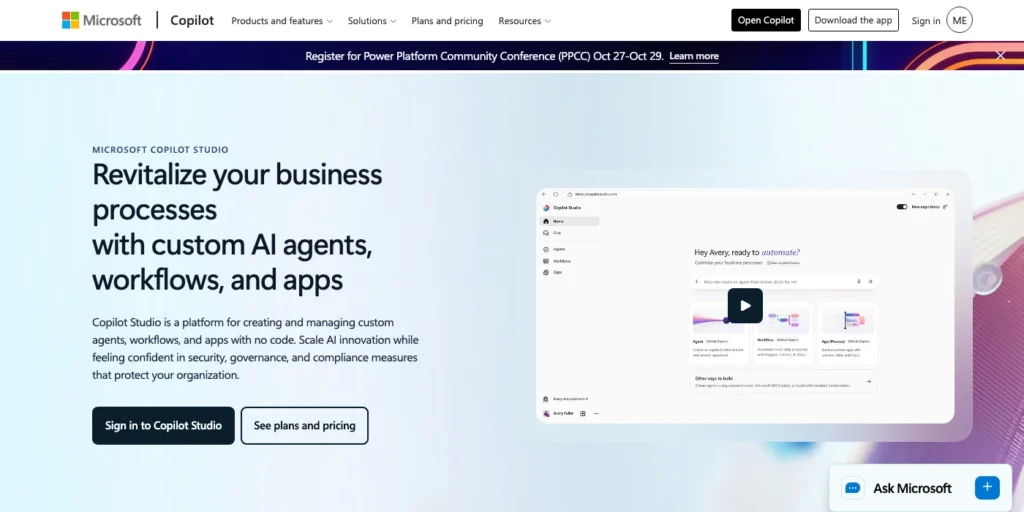Click Home icon in video preview sidebar

point(546,221)
